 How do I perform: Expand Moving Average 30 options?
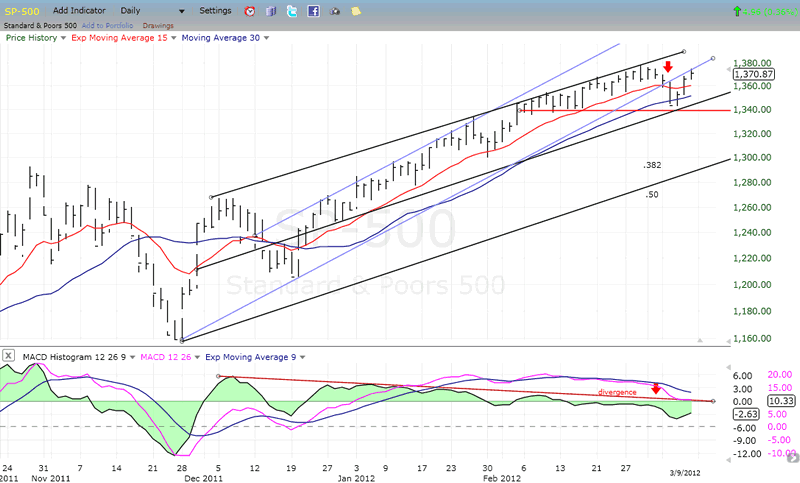pyautogui.click(x=266, y=38)
